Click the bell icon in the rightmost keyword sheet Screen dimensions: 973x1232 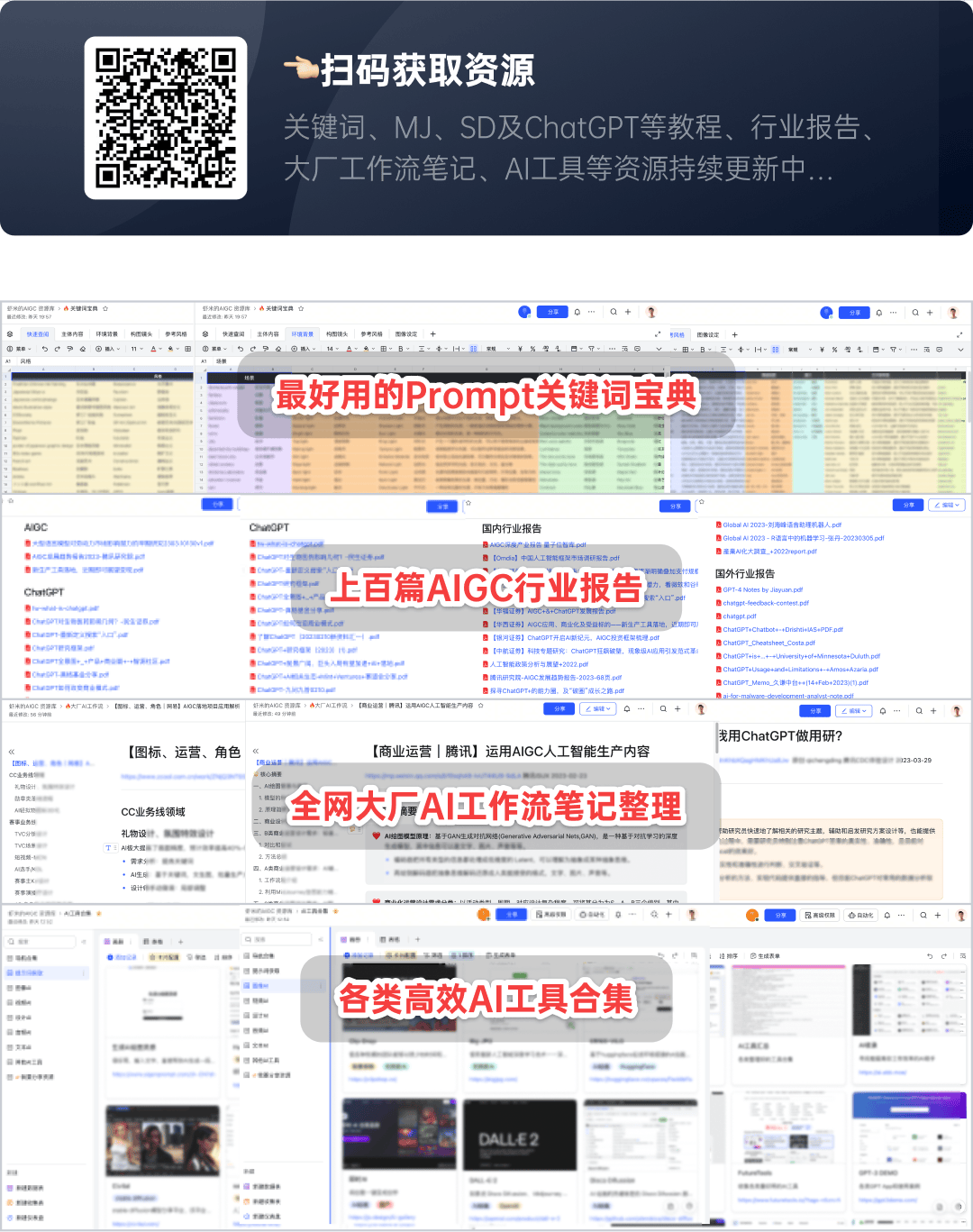[878, 313]
